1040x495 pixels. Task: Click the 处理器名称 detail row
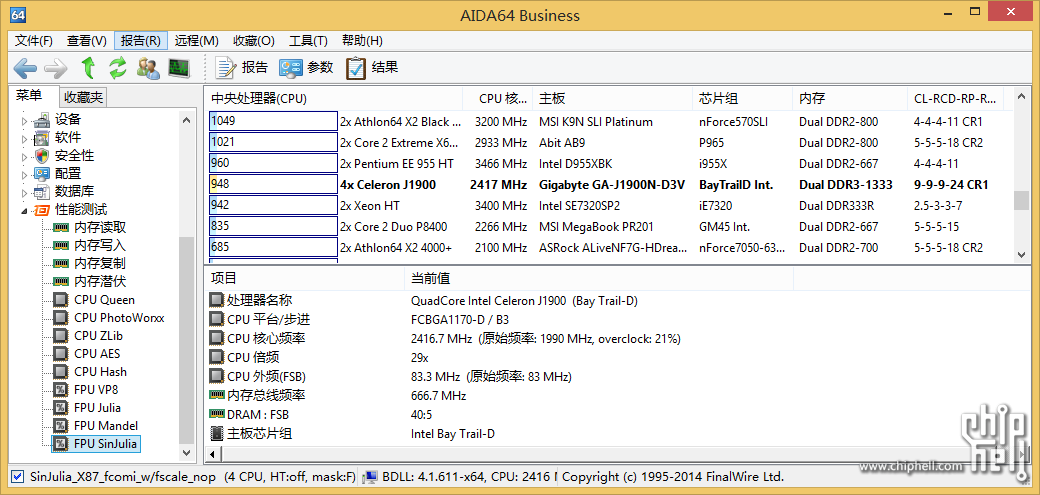[501, 301]
